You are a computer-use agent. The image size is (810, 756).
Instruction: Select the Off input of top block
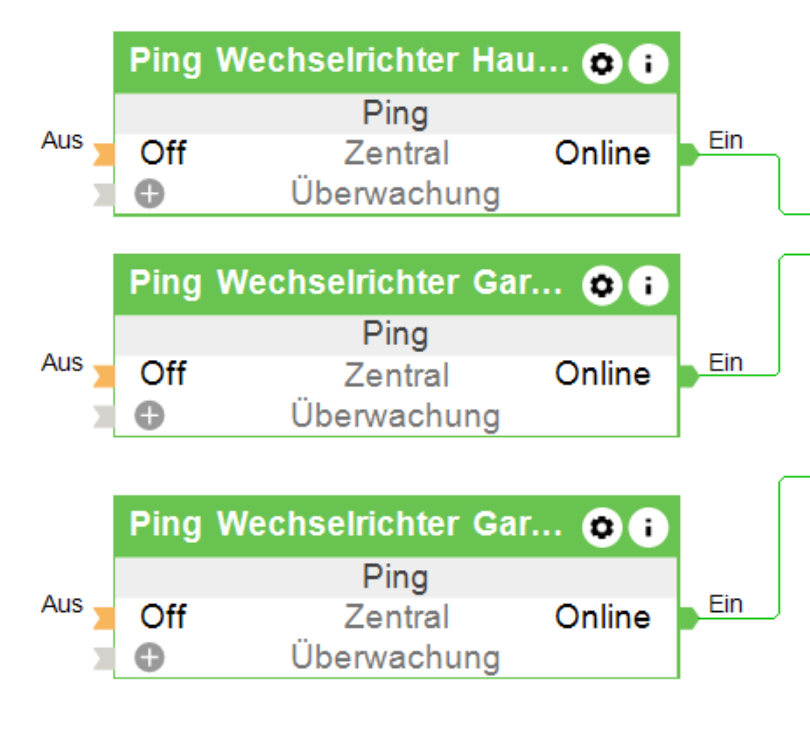[x=163, y=154]
